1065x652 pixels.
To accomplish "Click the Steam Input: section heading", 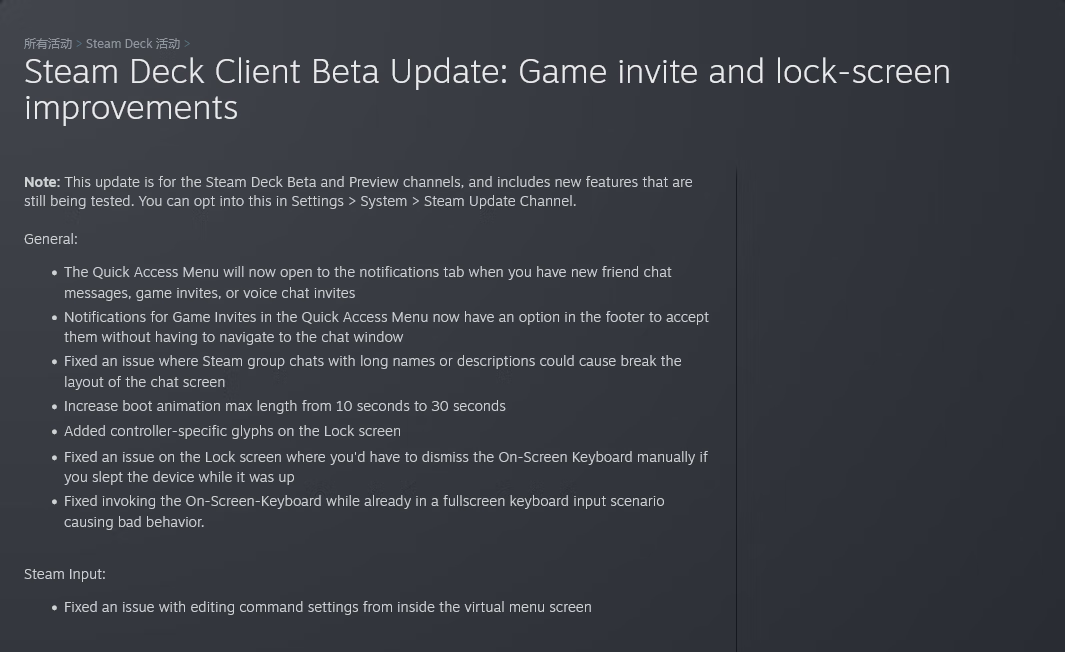I will (65, 575).
